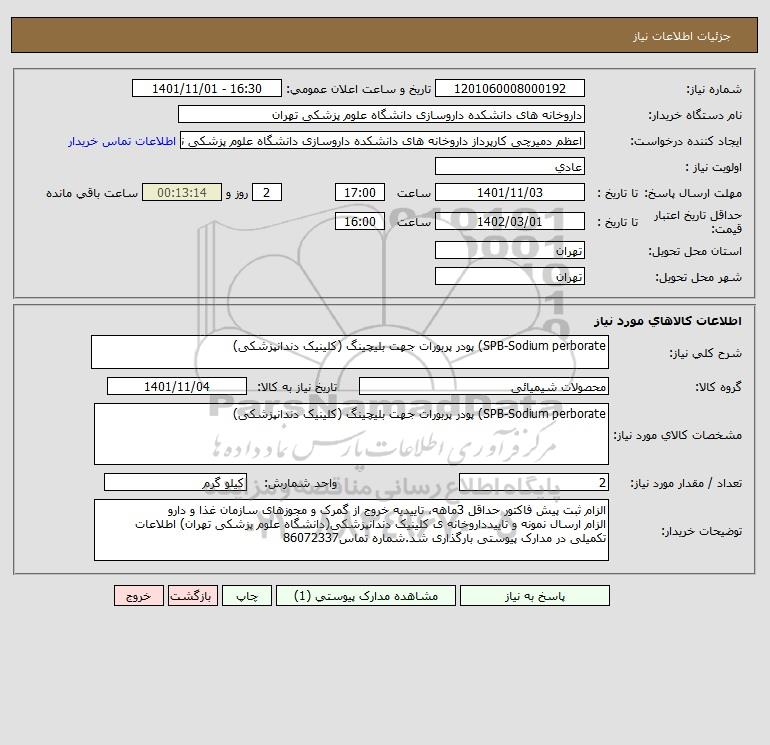
Task: Click the label شماره نیاز
Action: [714, 89]
